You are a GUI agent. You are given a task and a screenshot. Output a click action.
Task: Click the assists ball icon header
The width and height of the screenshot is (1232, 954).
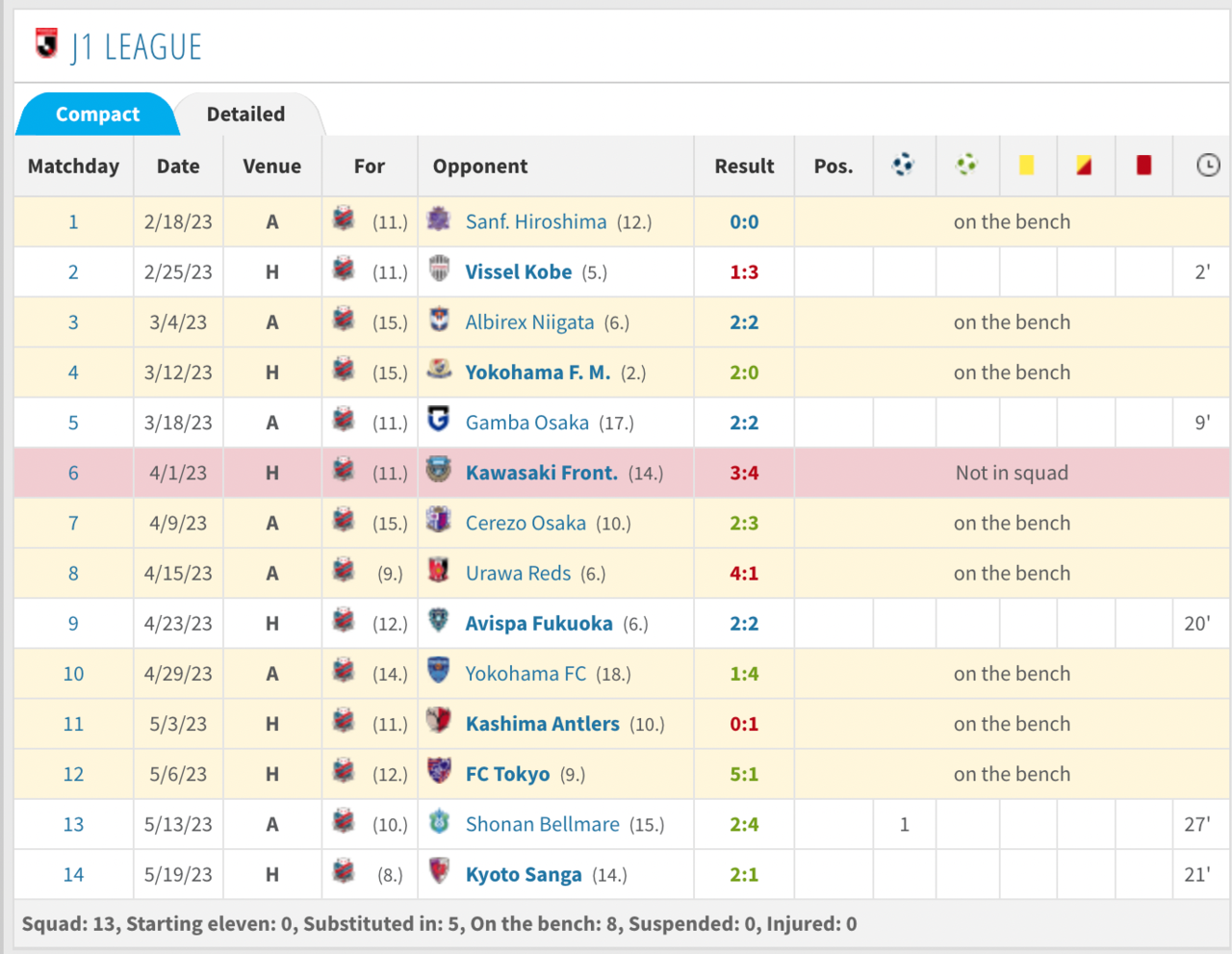point(966,165)
